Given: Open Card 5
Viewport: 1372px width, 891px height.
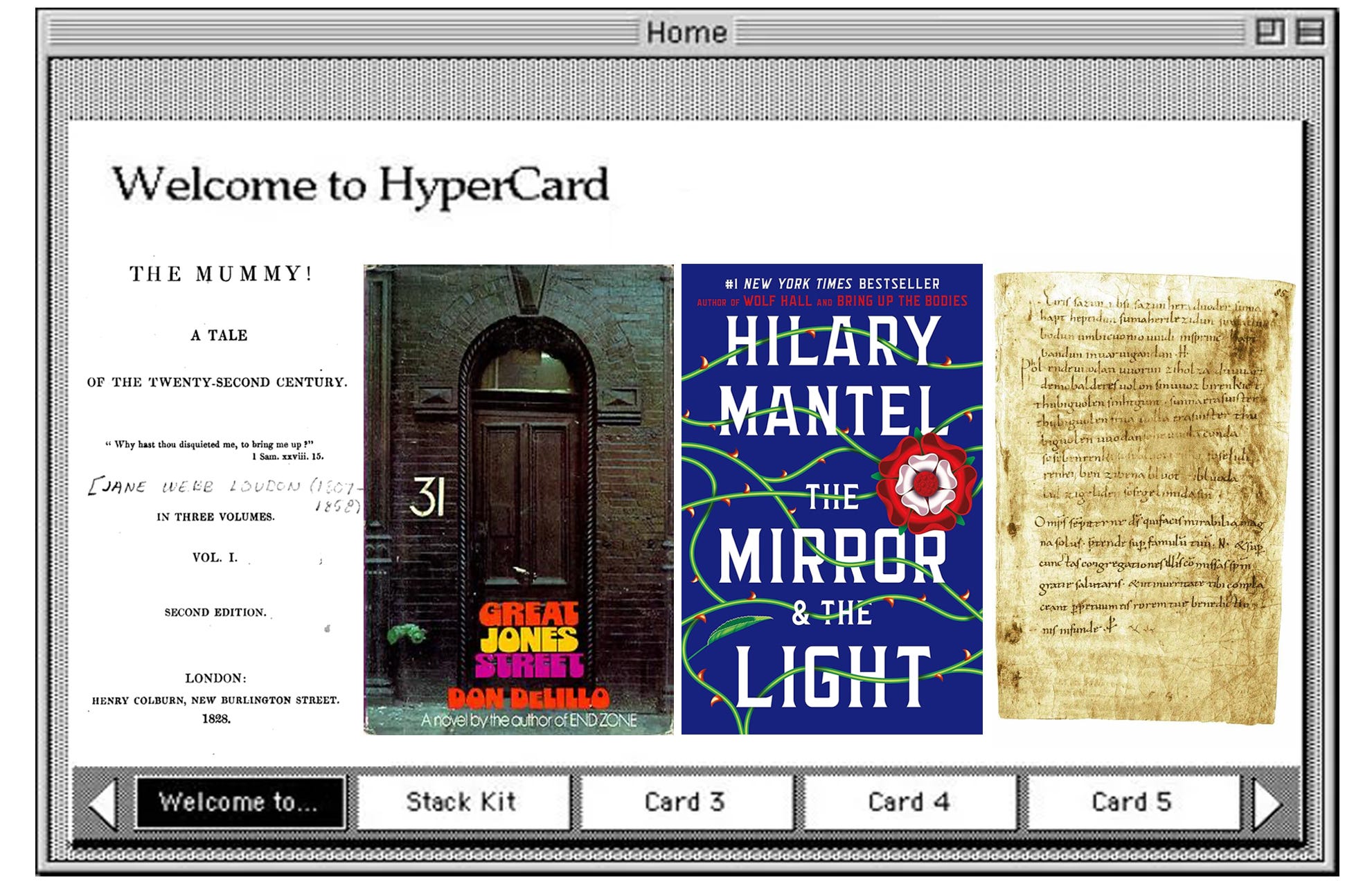Looking at the screenshot, I should coord(1133,802).
